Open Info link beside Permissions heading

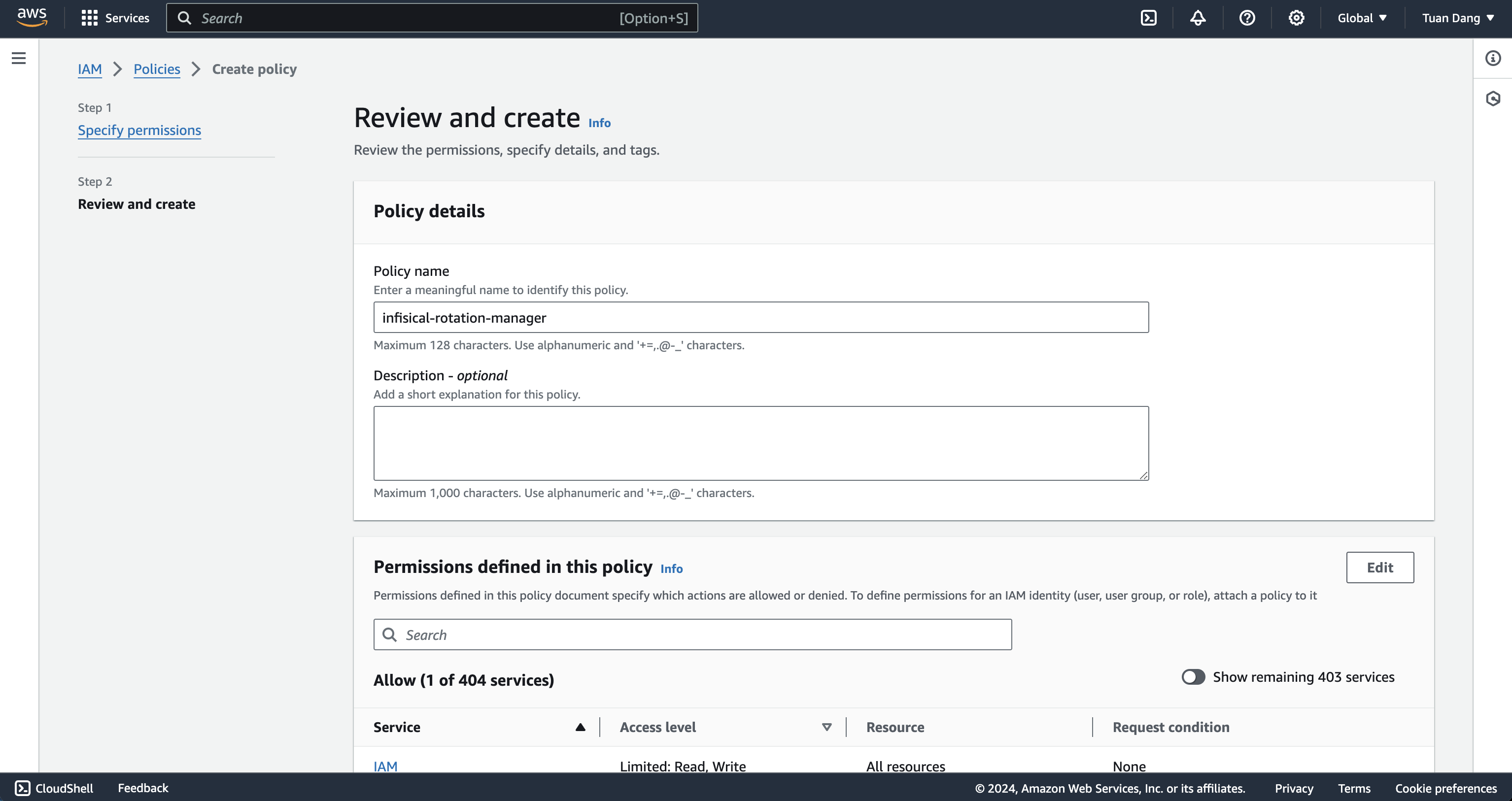671,568
